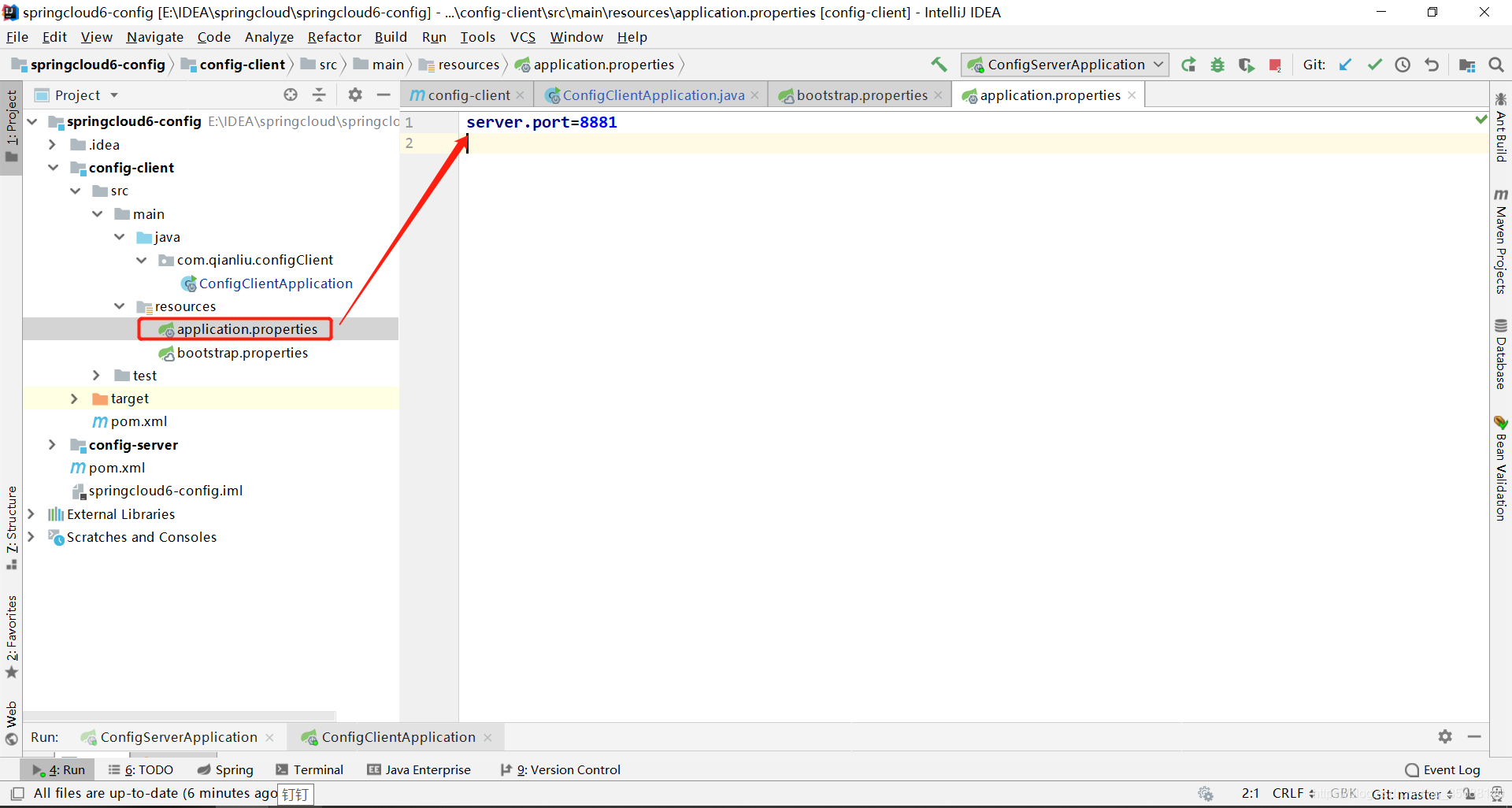
Task: Run ConfigServerApplication with the rerun icon
Action: pyautogui.click(x=1189, y=65)
